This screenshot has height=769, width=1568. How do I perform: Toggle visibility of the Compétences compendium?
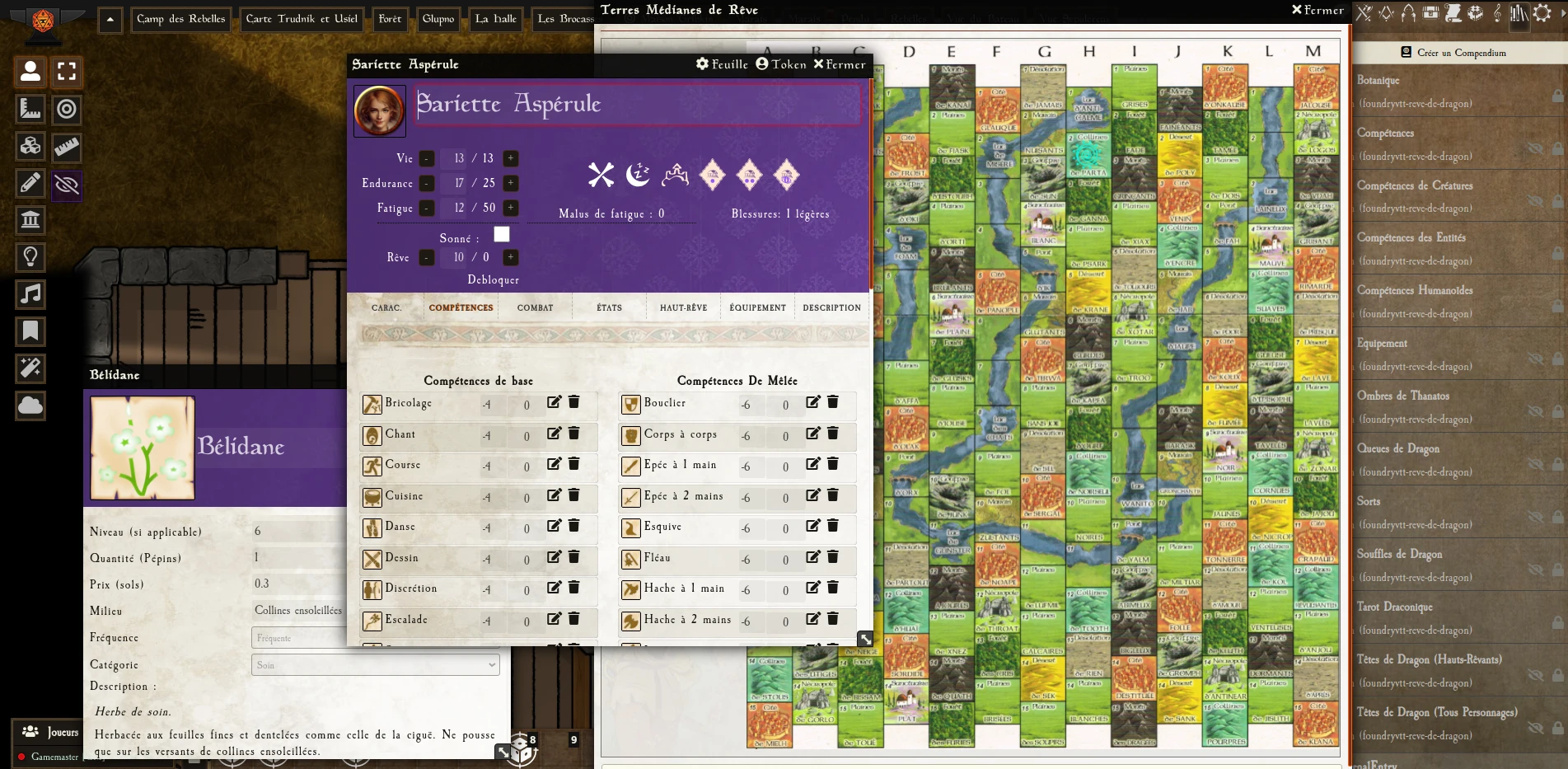click(x=1535, y=148)
